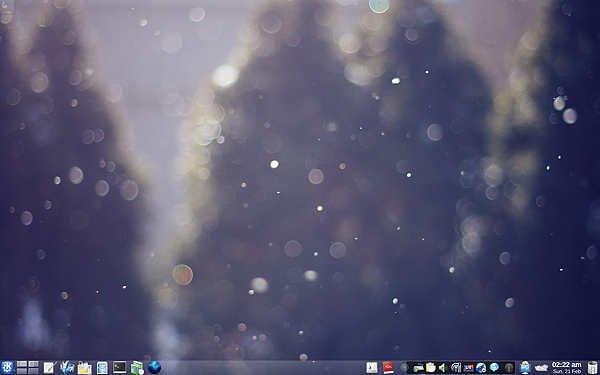Switch to the top-left virtual desktop in pager
The width and height of the screenshot is (600, 375).
point(22,364)
